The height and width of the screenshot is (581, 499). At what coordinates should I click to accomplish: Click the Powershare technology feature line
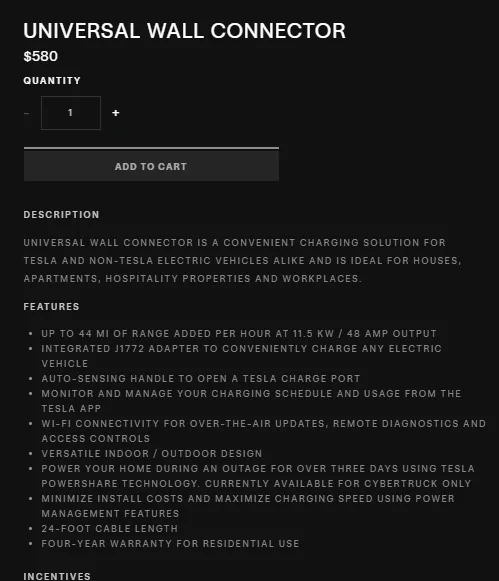pyautogui.click(x=258, y=476)
